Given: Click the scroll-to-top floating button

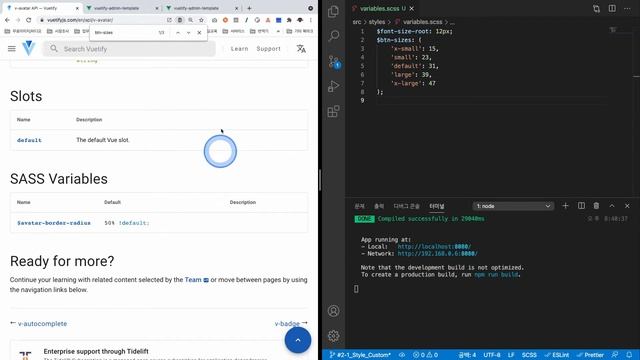Looking at the screenshot, I should tap(298, 340).
